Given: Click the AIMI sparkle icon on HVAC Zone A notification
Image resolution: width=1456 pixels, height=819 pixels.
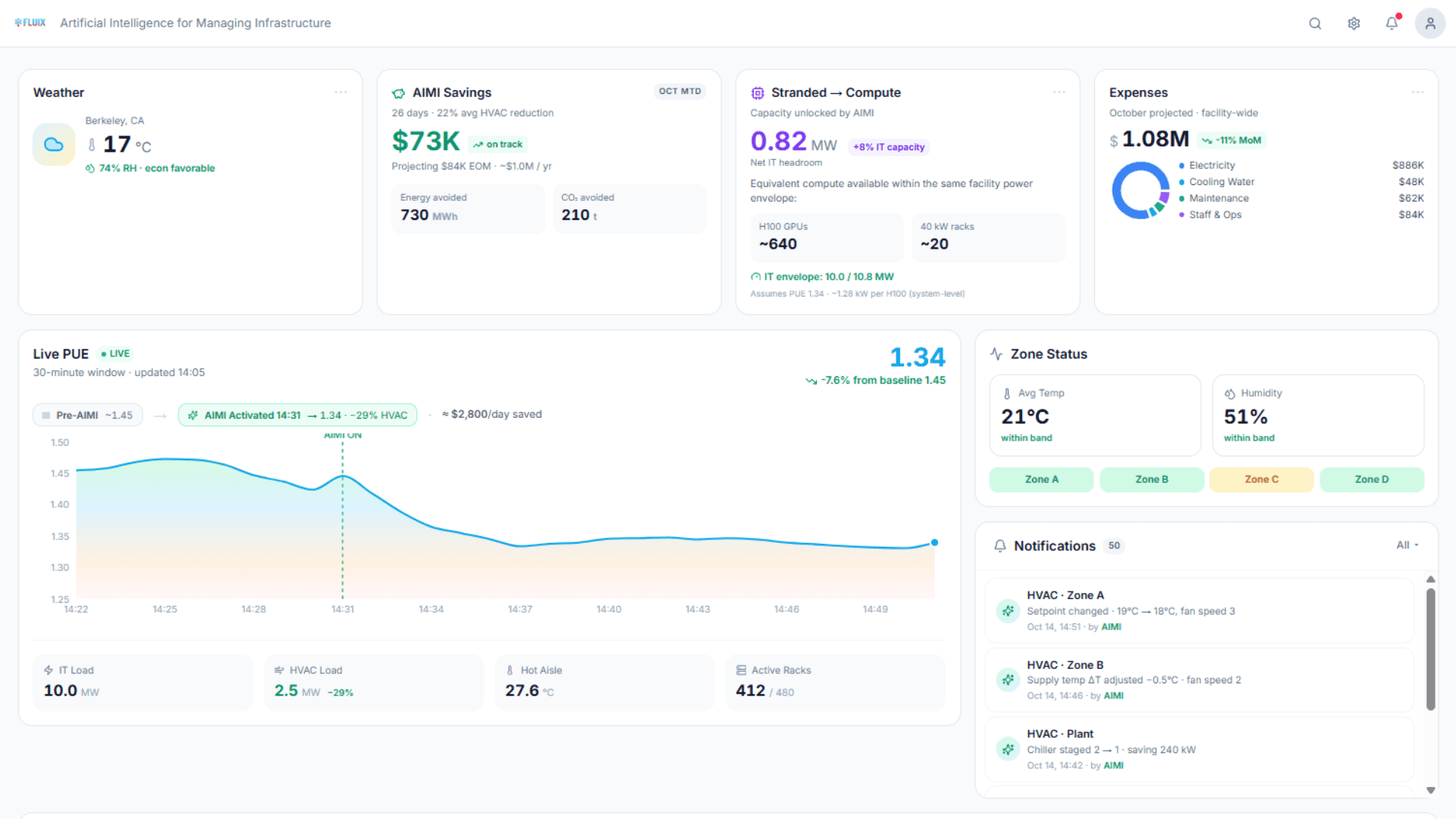Looking at the screenshot, I should coord(1007,611).
